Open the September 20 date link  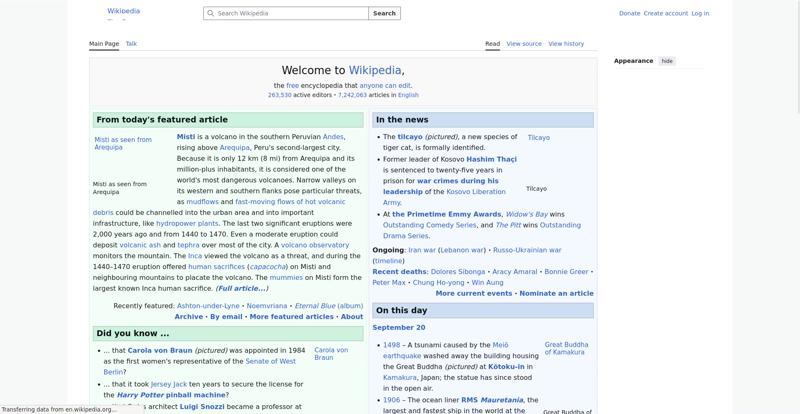click(x=399, y=328)
